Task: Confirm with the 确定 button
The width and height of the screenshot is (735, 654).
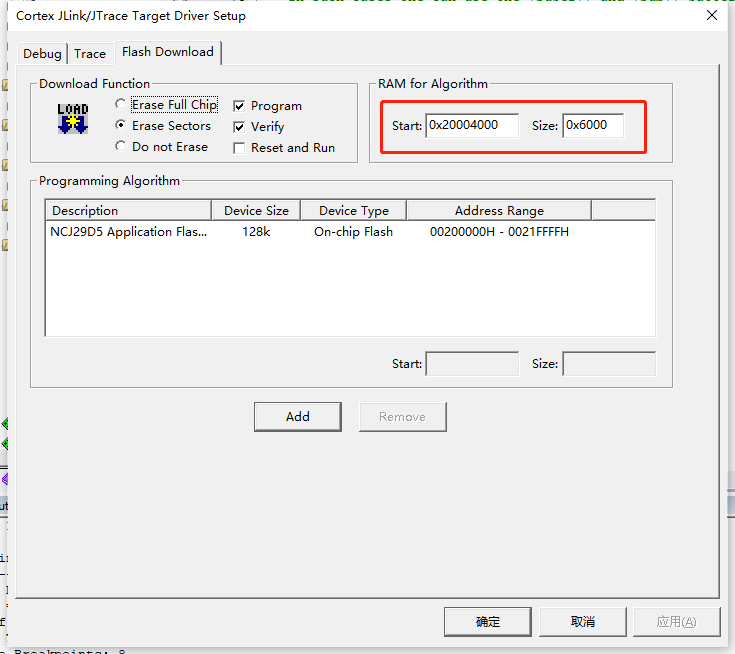Action: tap(488, 622)
